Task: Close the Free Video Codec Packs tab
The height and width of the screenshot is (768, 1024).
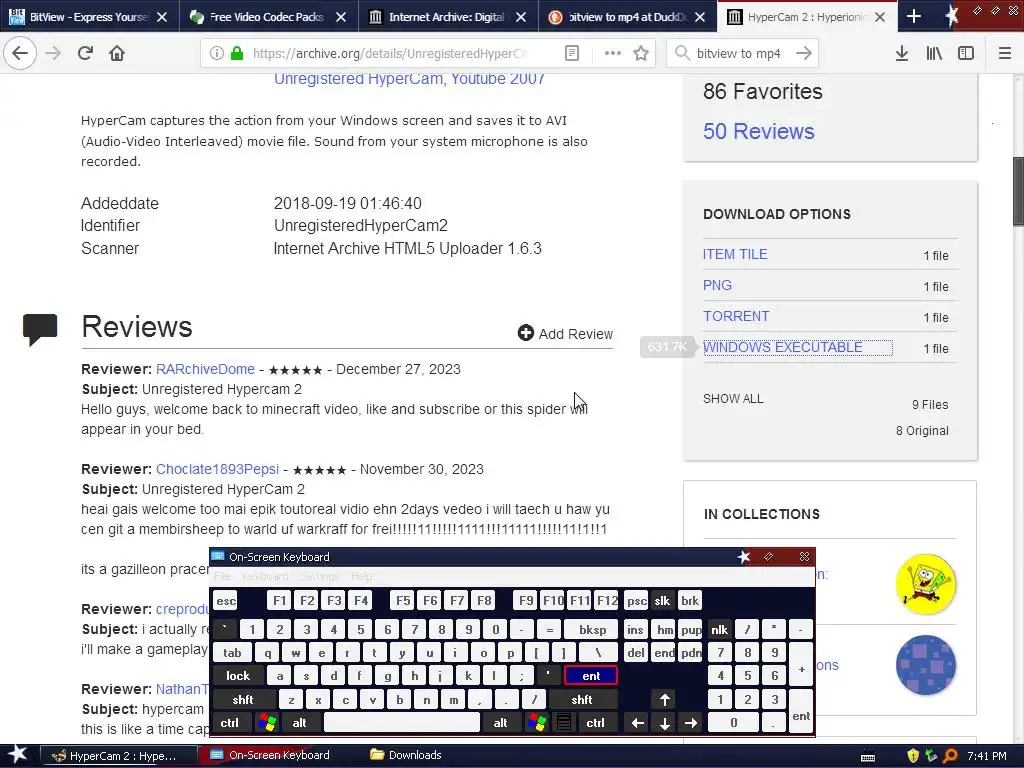Action: tap(341, 17)
